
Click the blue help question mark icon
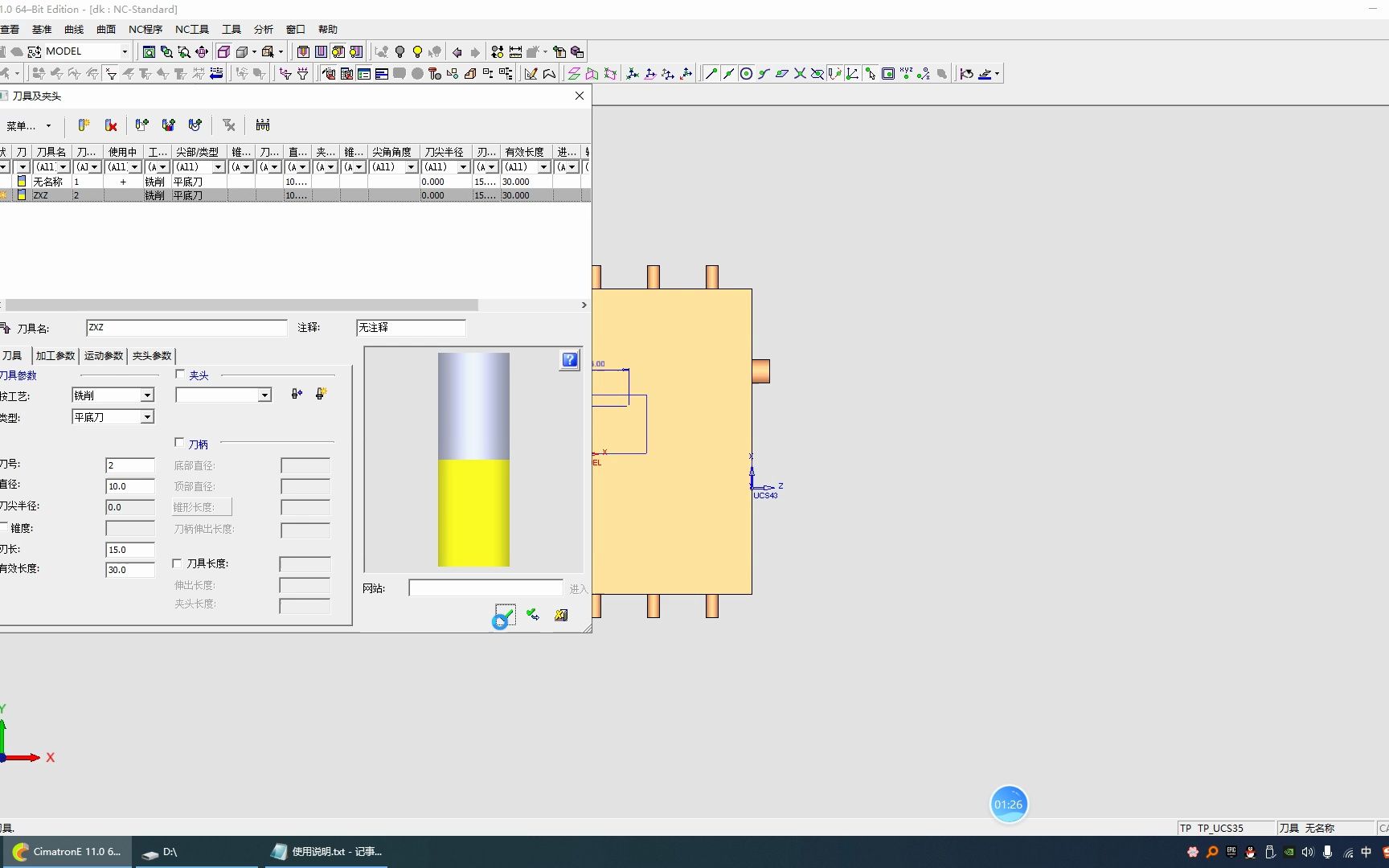(x=569, y=360)
